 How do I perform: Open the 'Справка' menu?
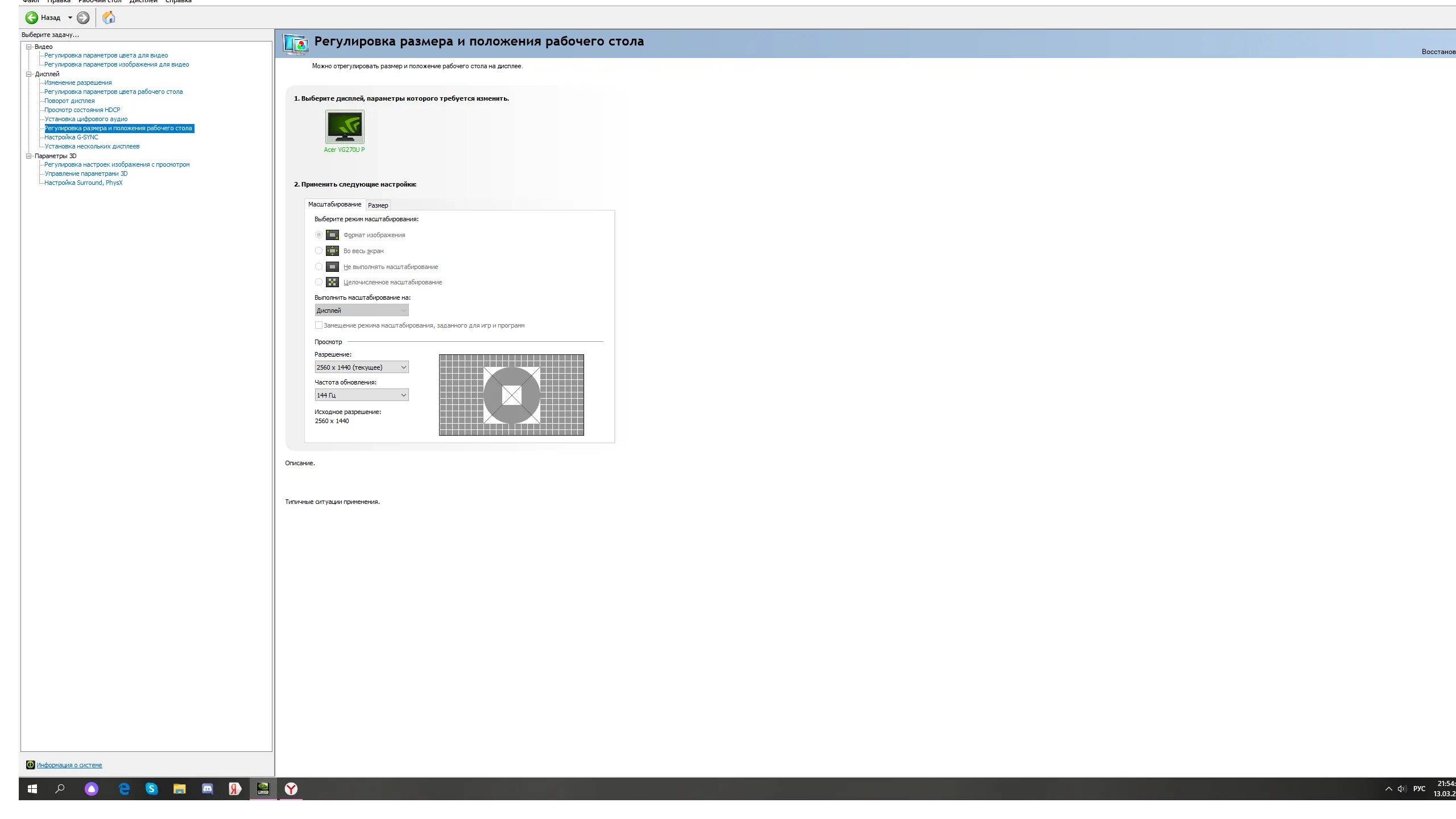click(x=178, y=2)
